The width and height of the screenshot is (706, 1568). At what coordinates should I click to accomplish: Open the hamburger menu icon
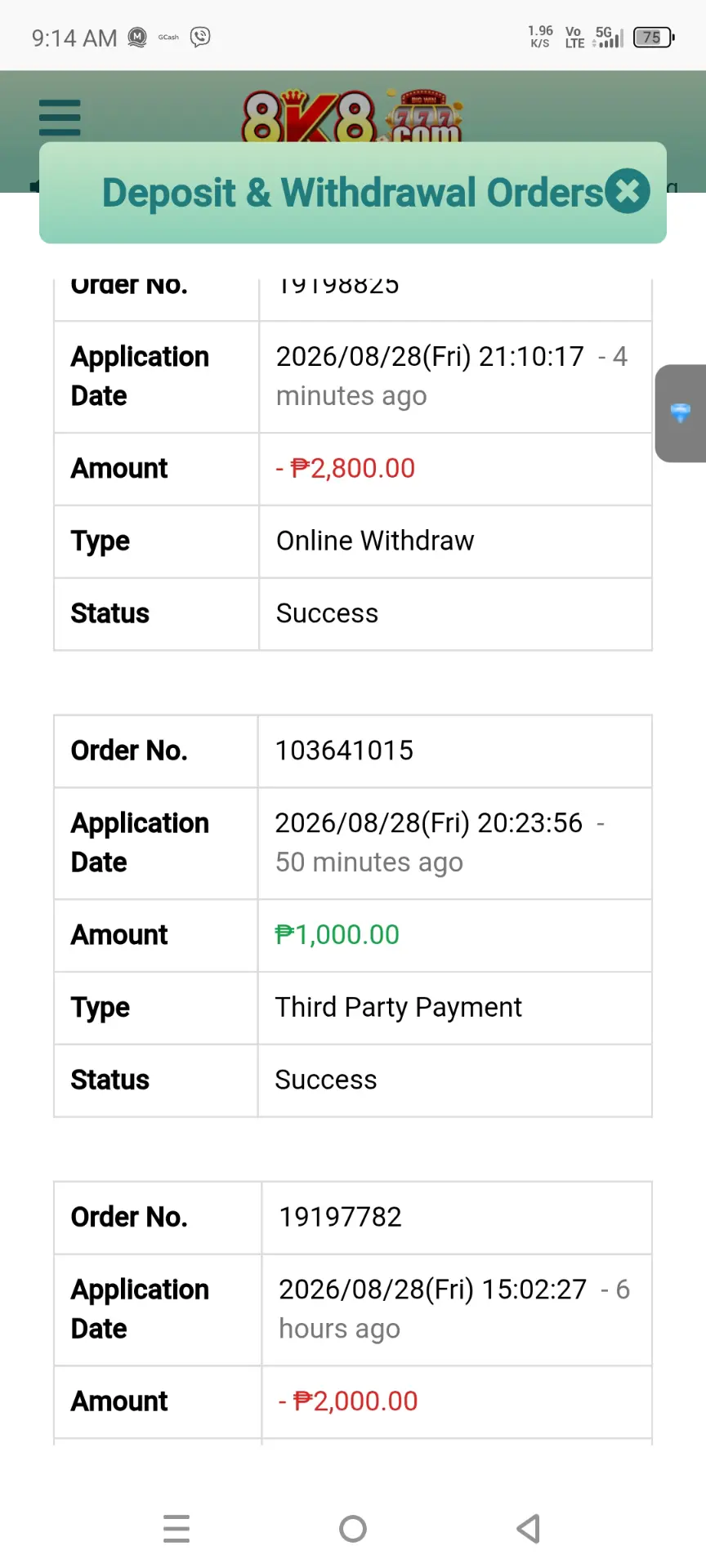click(x=60, y=118)
